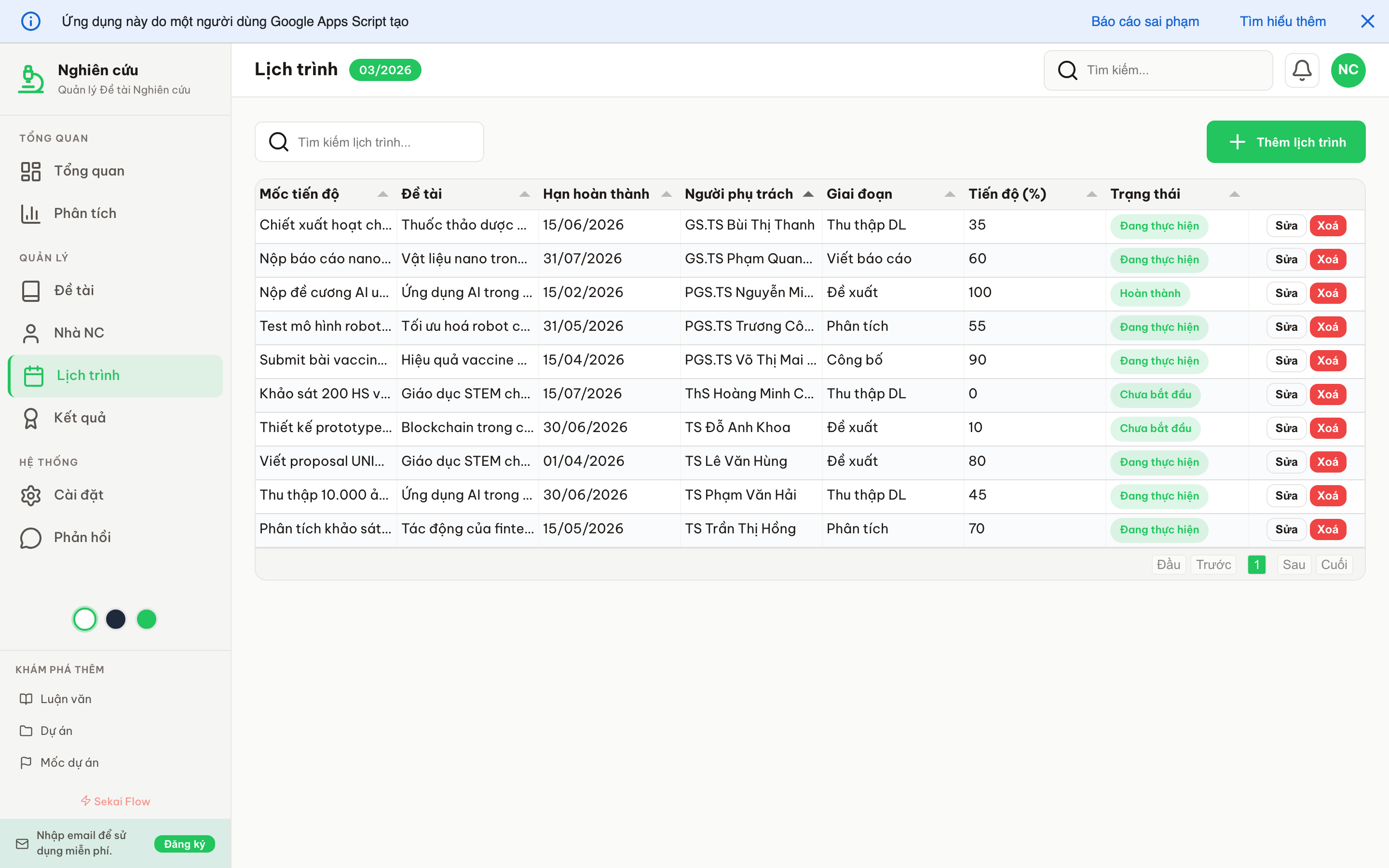The width and height of the screenshot is (1389, 868).
Task: Sort by Người phụ trách column arrow
Action: pos(809,194)
